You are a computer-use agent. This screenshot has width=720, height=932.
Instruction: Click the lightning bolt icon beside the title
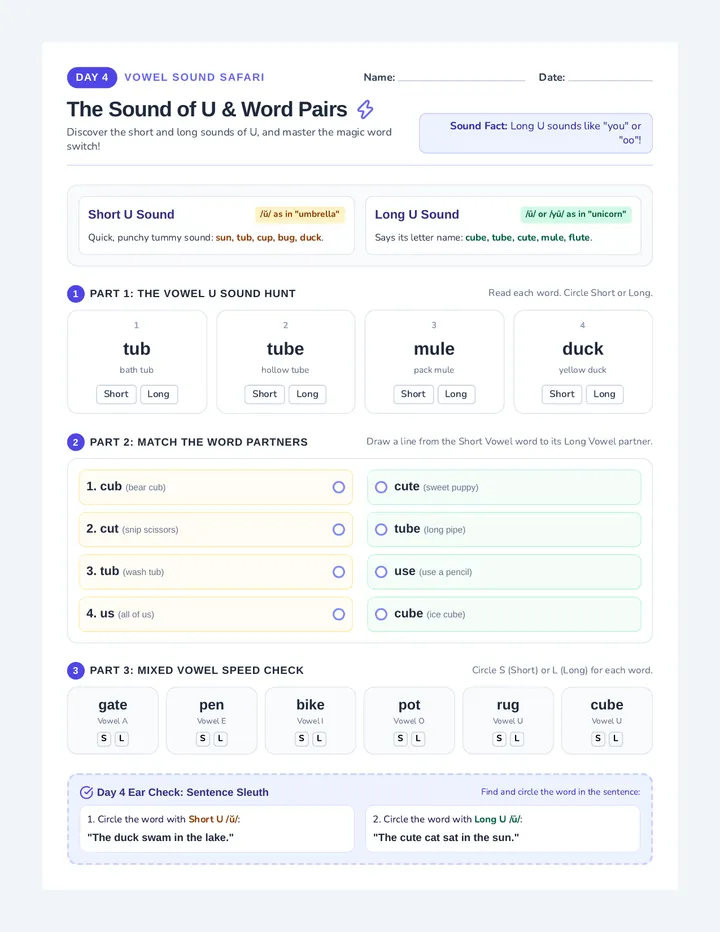[x=365, y=109]
